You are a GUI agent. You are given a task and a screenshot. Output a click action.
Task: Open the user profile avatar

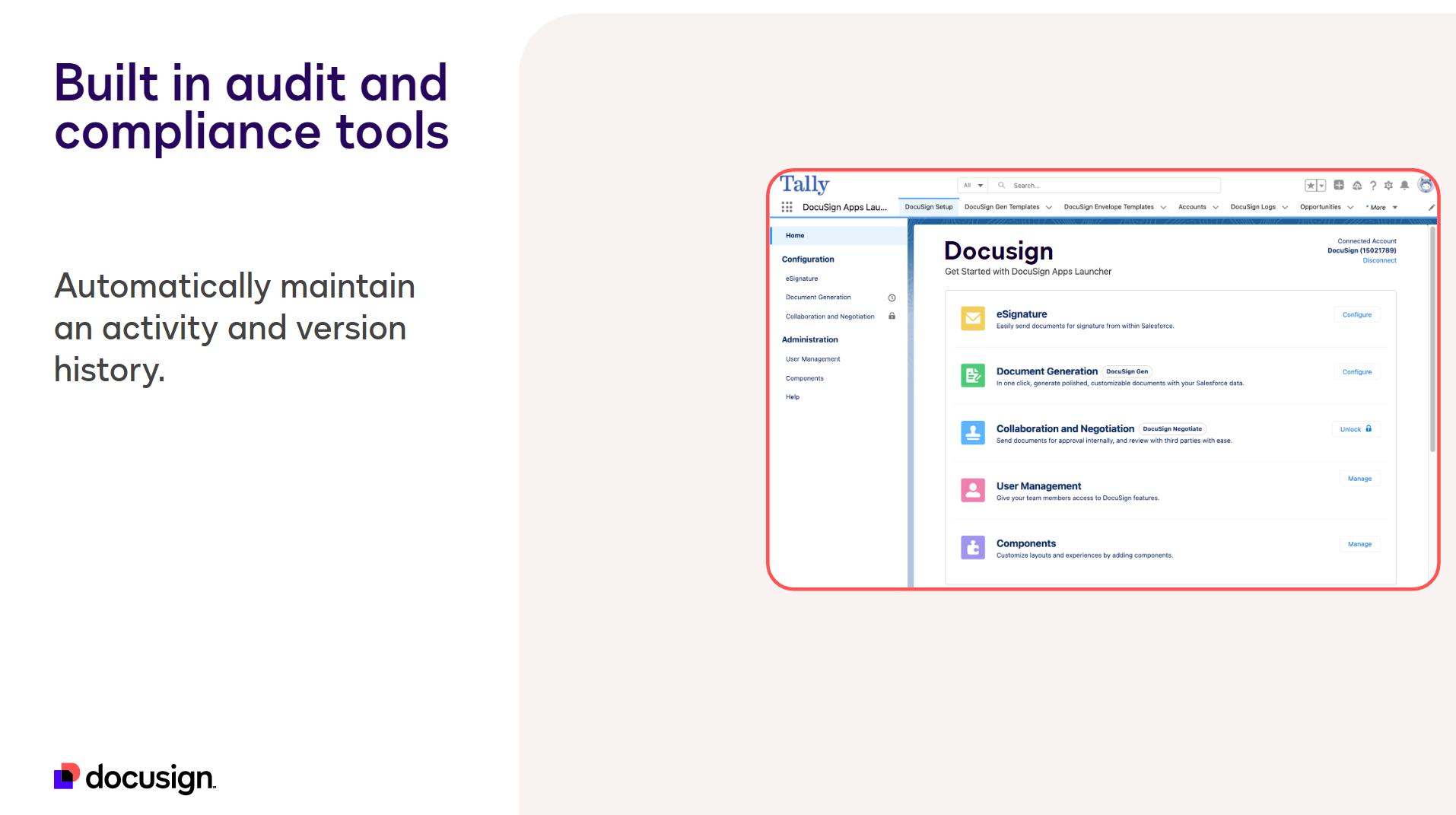[x=1426, y=185]
